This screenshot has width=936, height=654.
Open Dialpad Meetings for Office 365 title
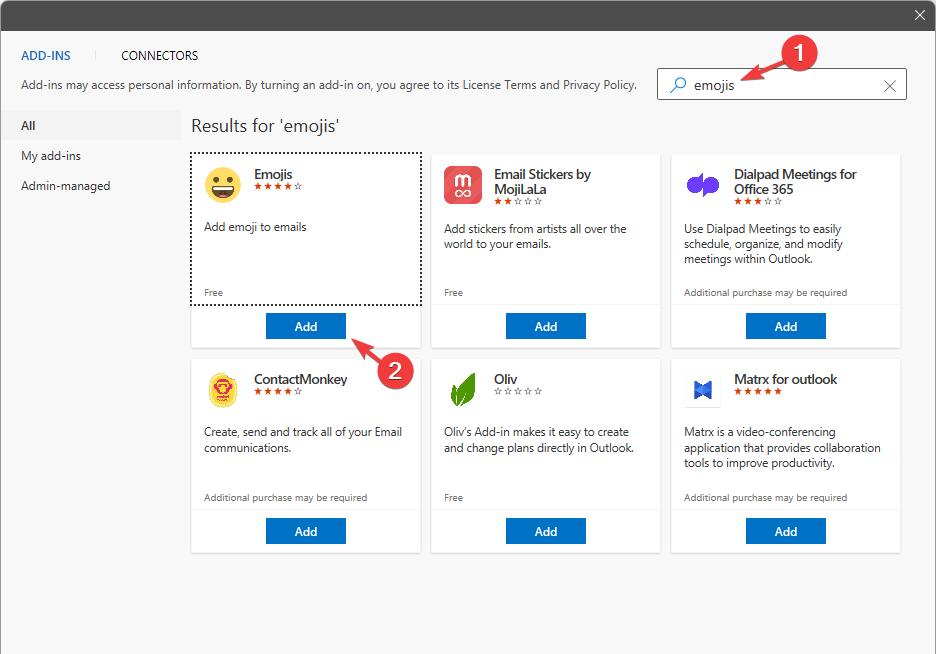[x=795, y=181]
